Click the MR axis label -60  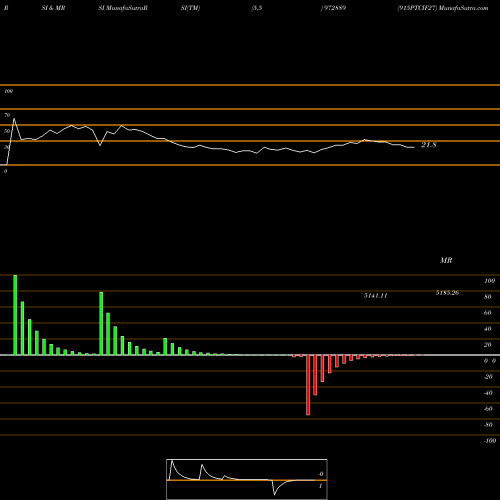point(488,409)
